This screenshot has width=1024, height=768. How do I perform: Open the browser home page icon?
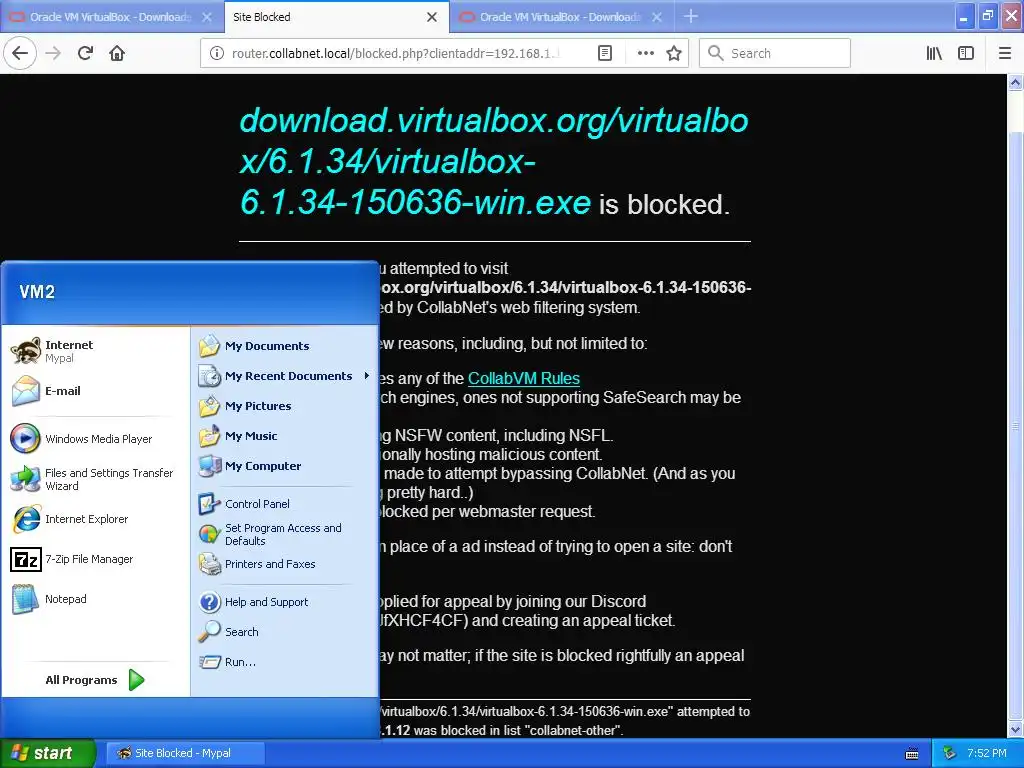(x=117, y=53)
